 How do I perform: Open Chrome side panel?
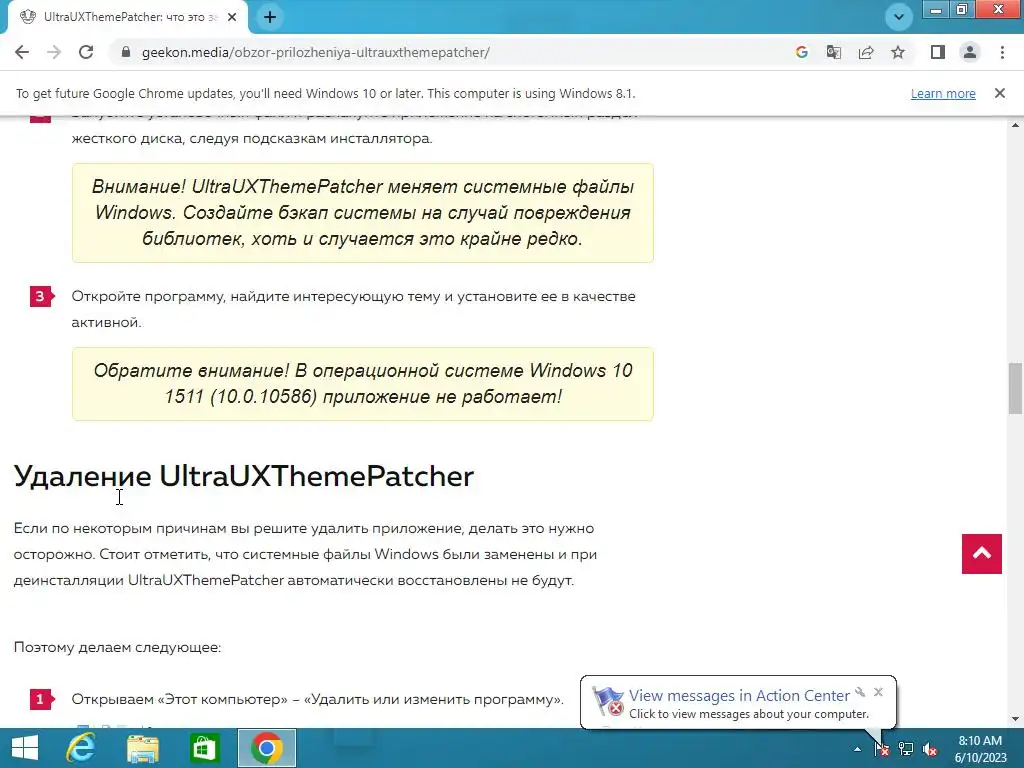938,52
